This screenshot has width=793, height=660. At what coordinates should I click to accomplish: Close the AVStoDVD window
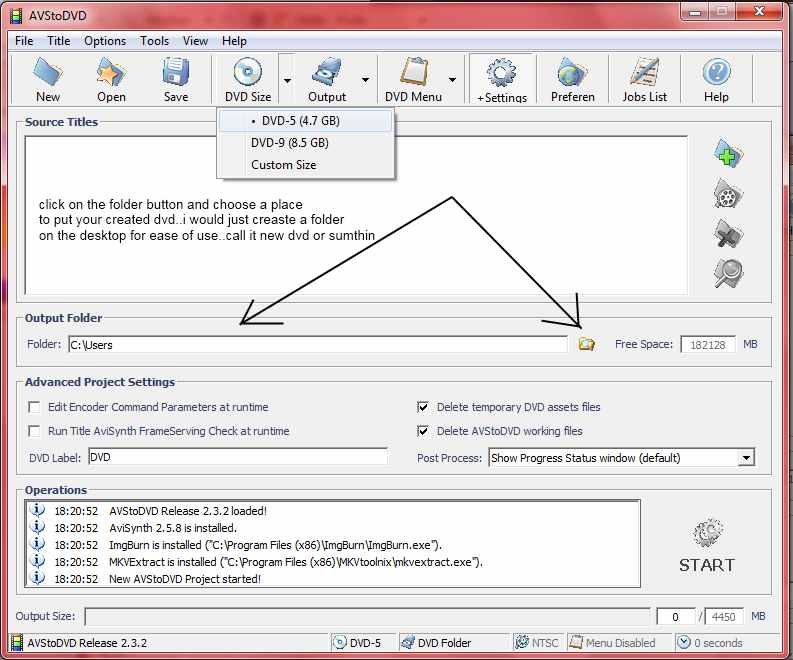point(760,12)
